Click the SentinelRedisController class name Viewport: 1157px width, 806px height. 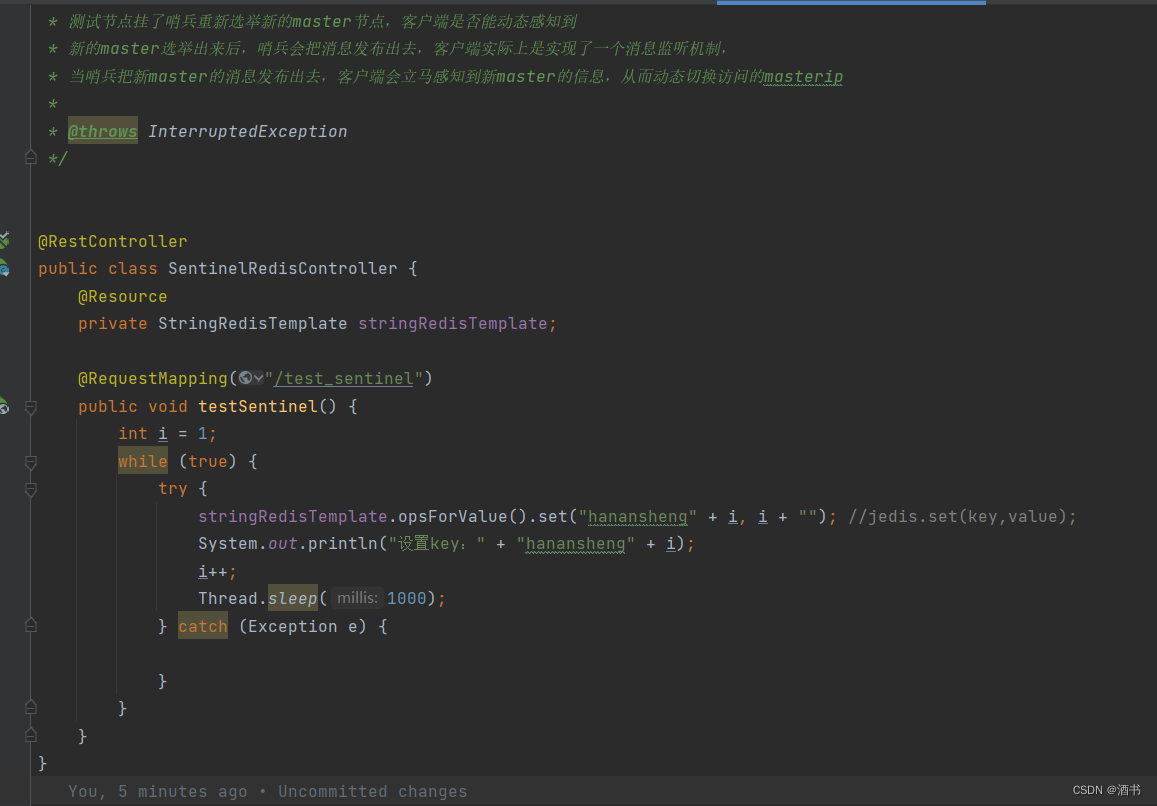(x=283, y=269)
